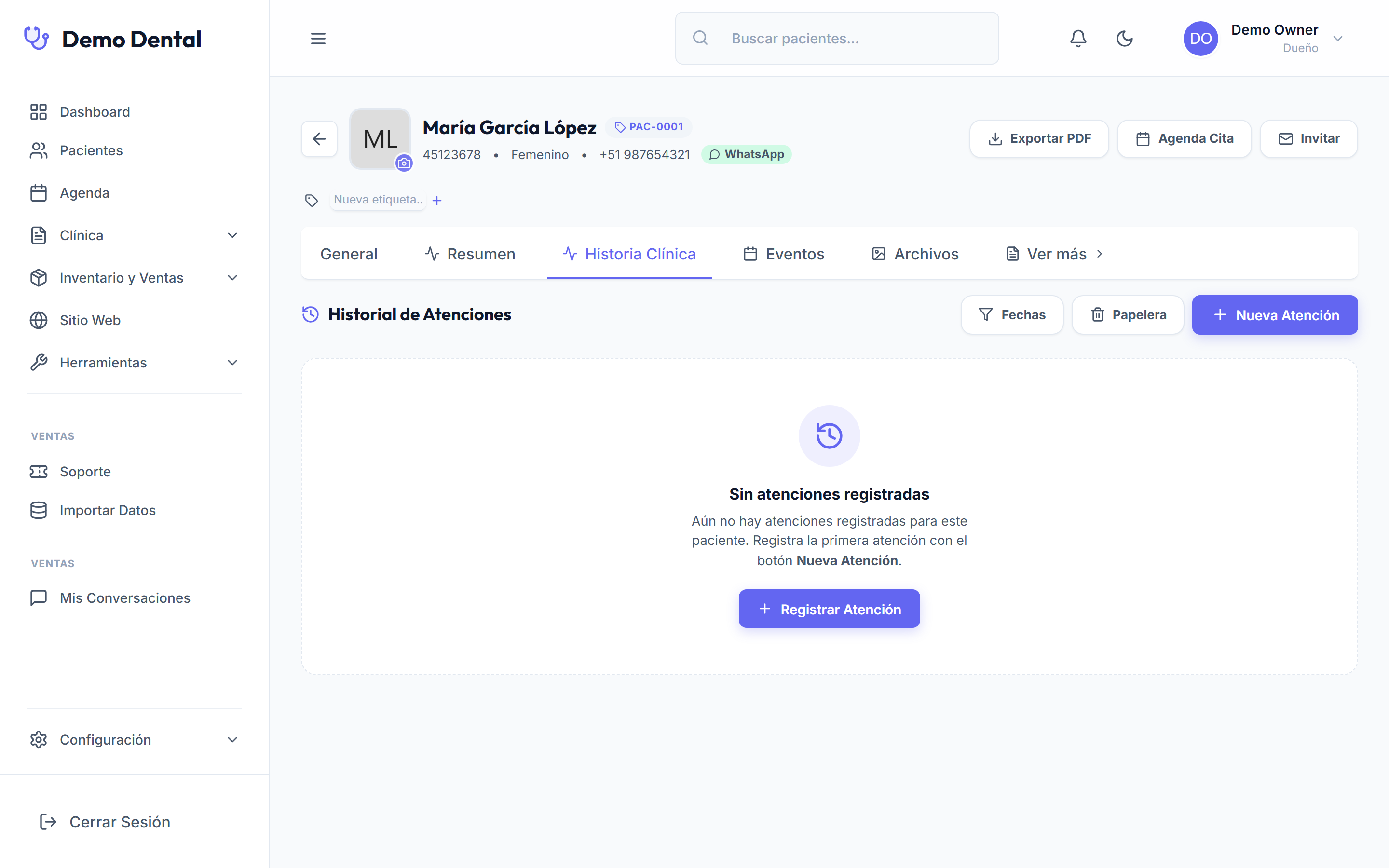The height and width of the screenshot is (868, 1389).
Task: Expand the Herramientas section
Action: point(134,363)
